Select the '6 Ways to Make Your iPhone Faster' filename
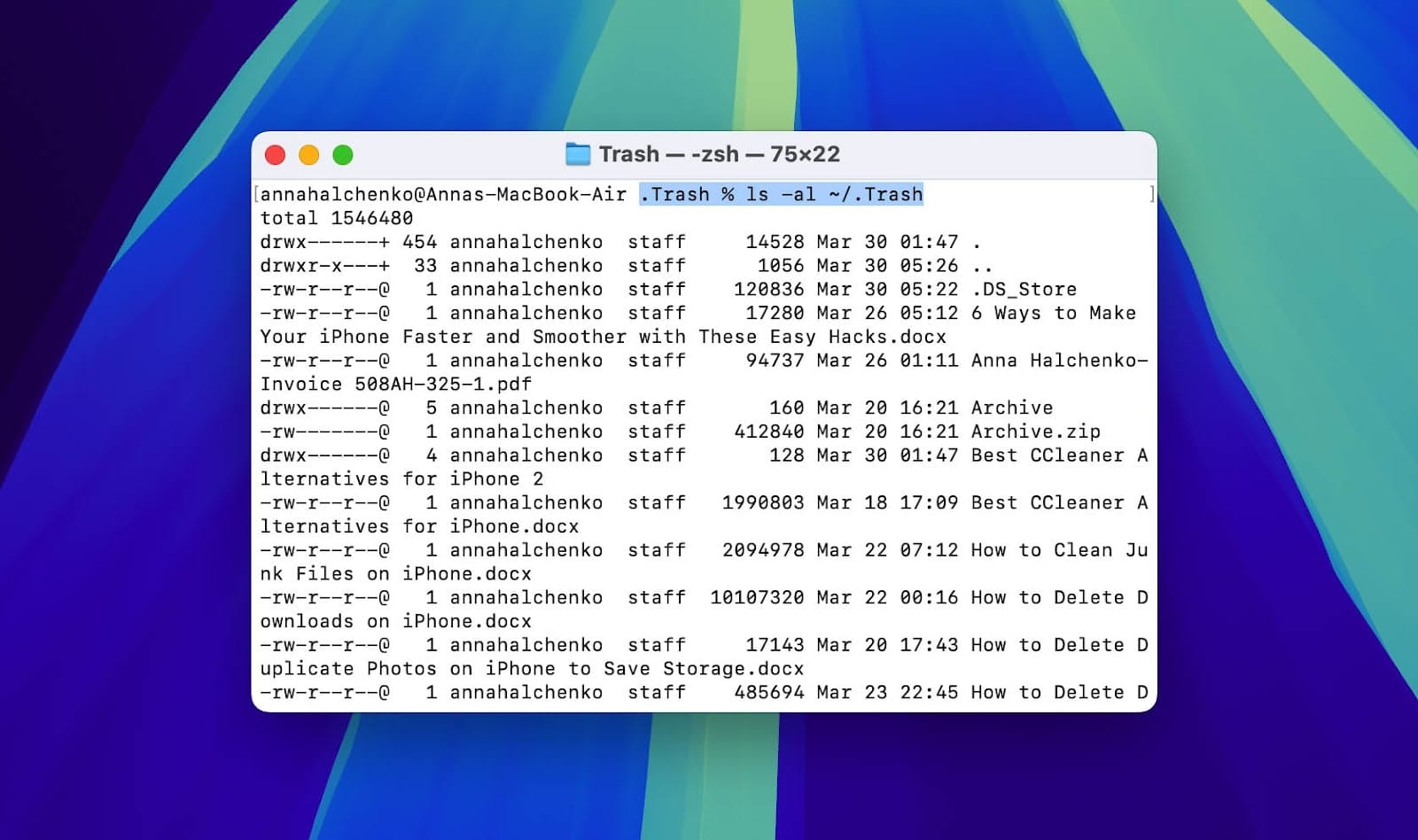Image resolution: width=1418 pixels, height=840 pixels. 1055,313
